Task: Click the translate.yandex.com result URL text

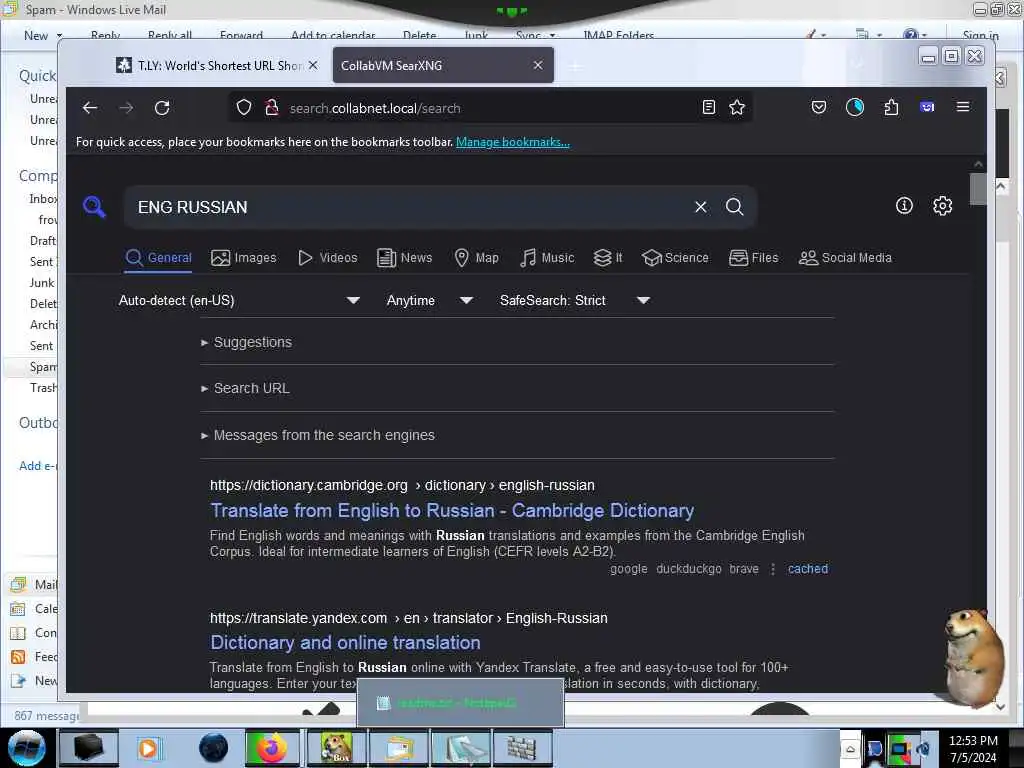Action: coord(409,618)
